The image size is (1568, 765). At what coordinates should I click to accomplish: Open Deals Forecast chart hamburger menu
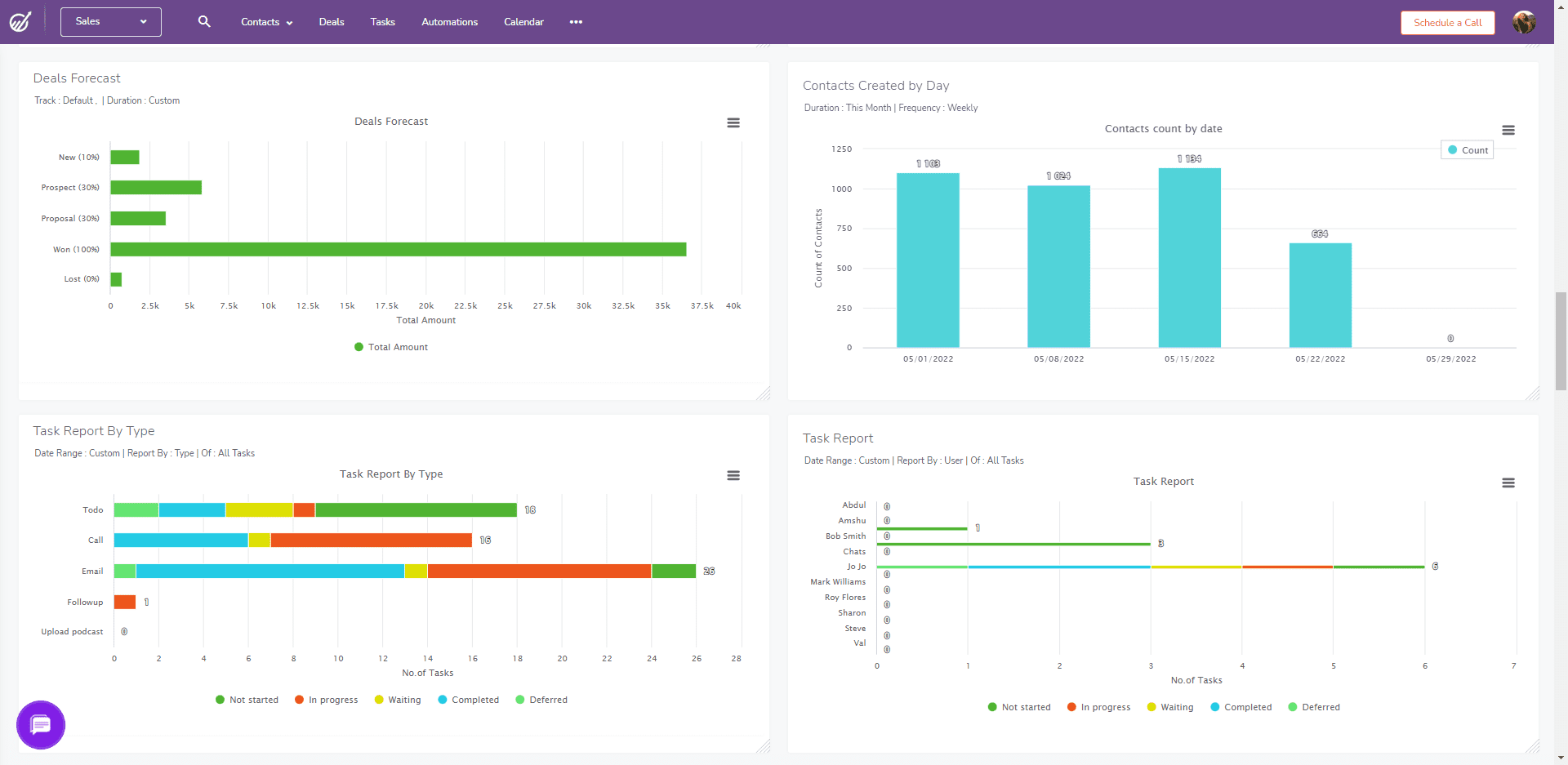click(733, 122)
